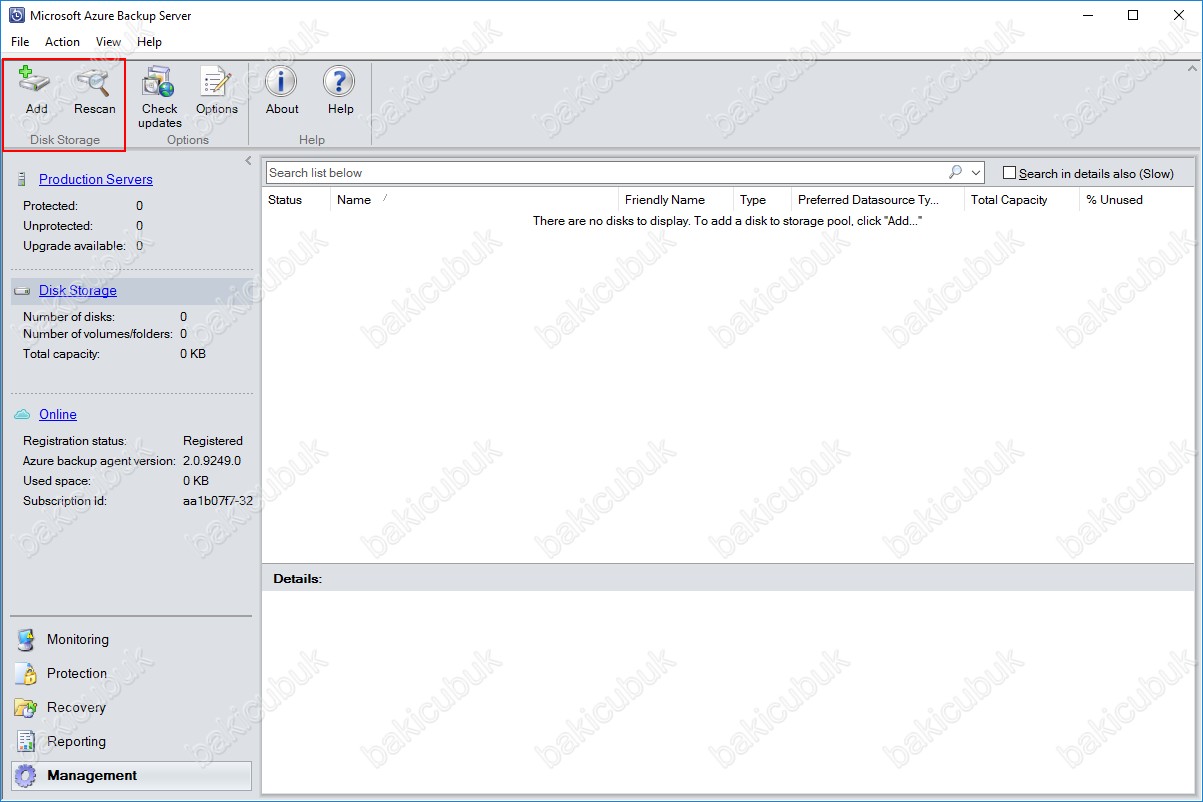Open the Options toolbar icon
The height and width of the screenshot is (802, 1203).
tap(216, 82)
